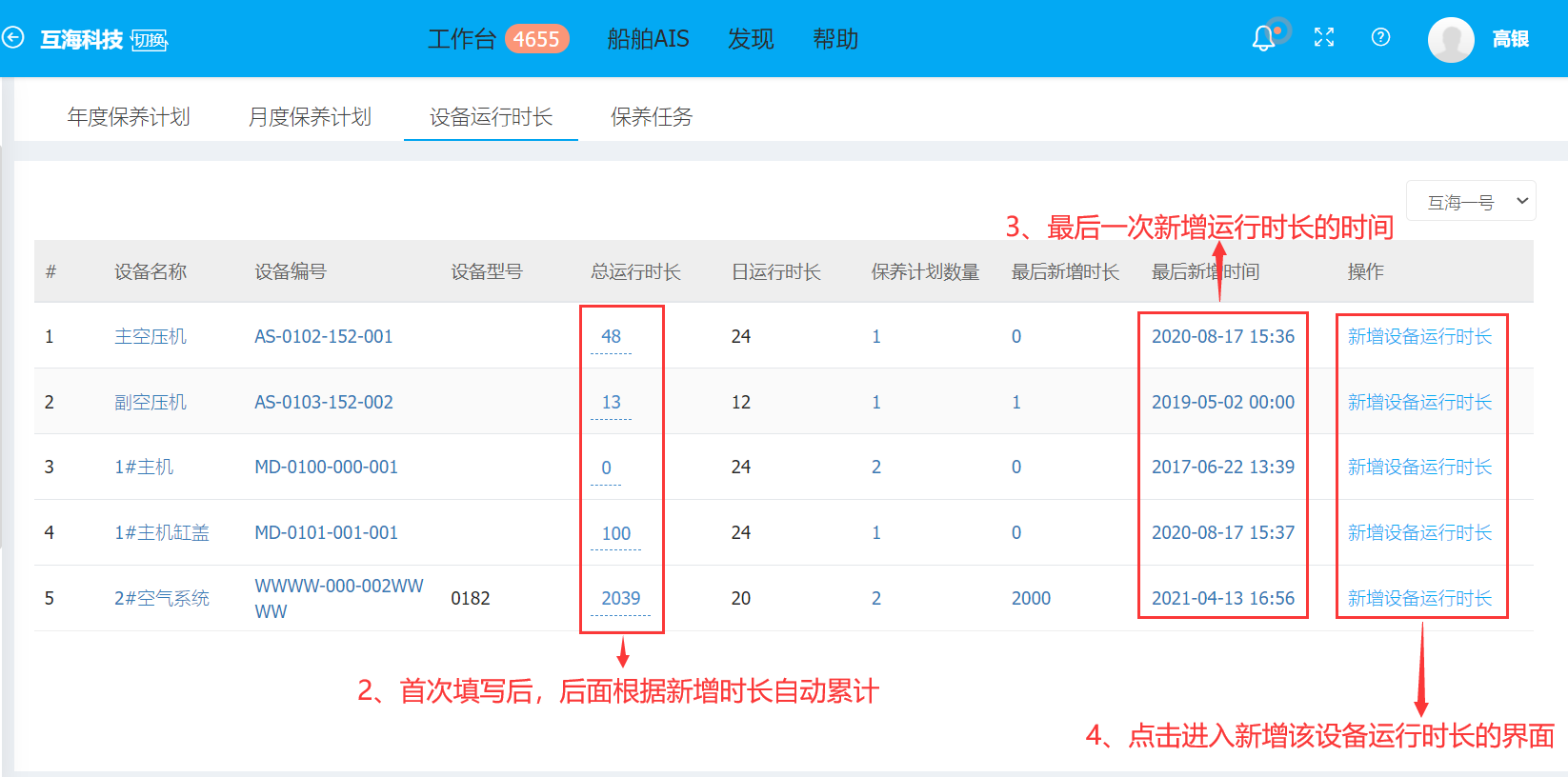
Task: Switch to 保养任务 tab
Action: coord(652,117)
